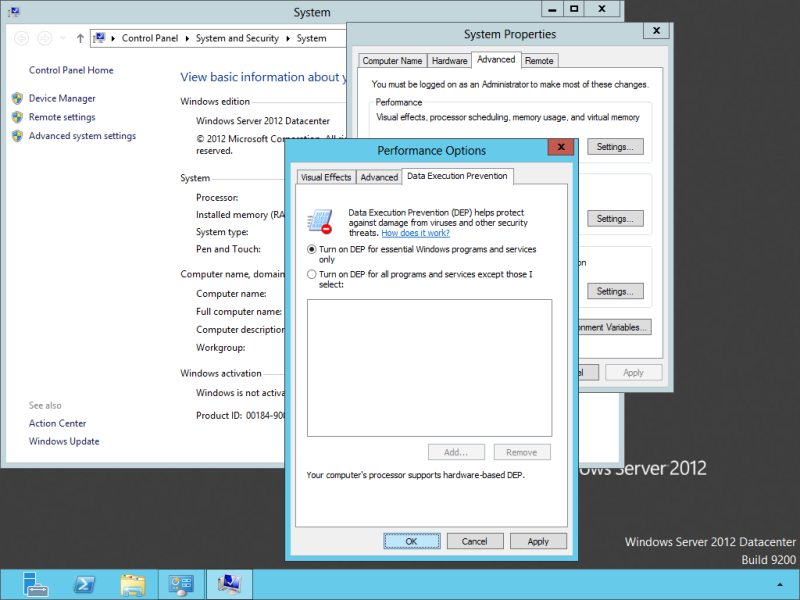Select DEP for essential Windows programs only

tap(311, 249)
